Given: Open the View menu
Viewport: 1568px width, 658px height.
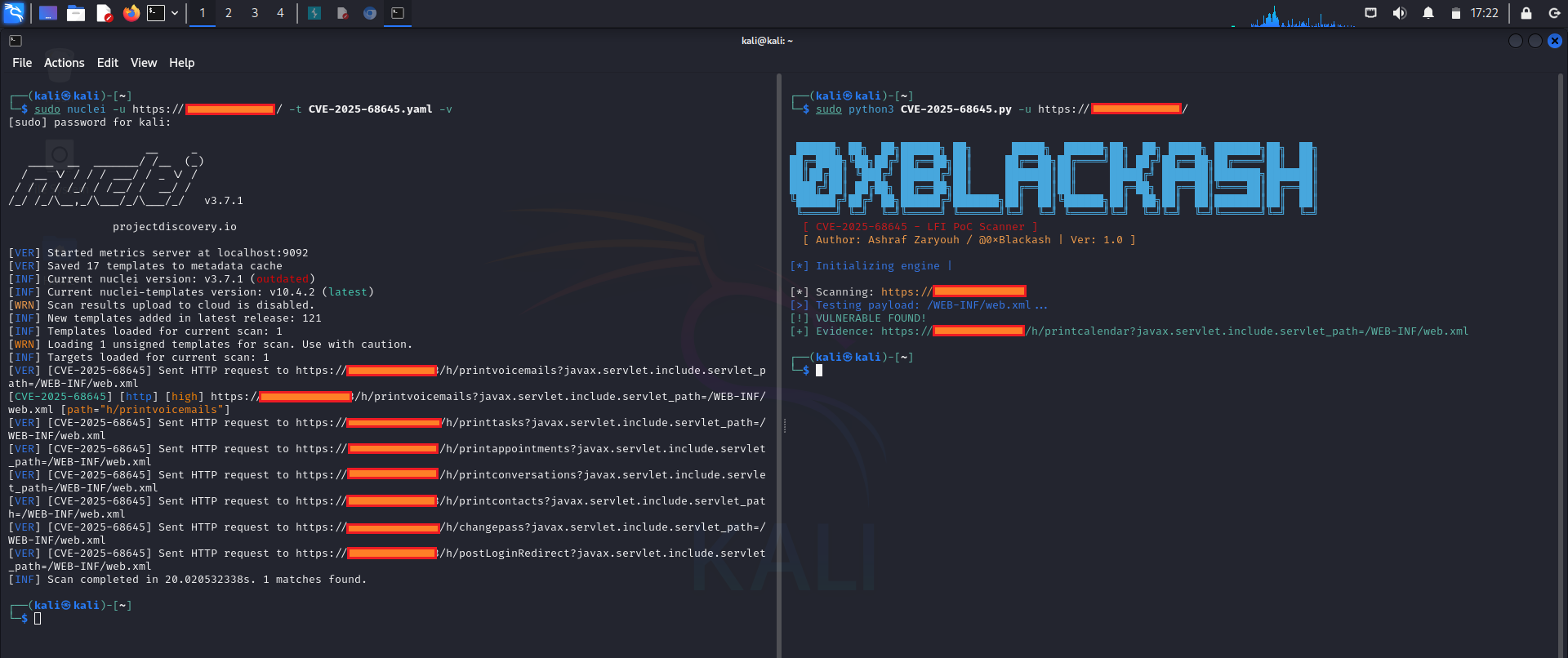Looking at the screenshot, I should (x=144, y=63).
